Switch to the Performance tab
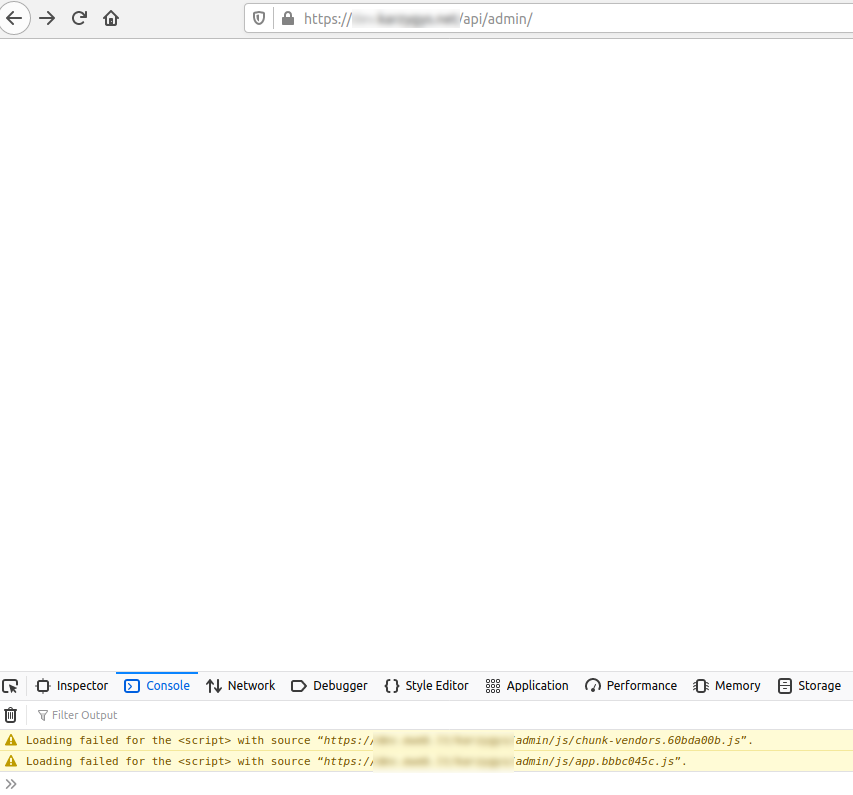The width and height of the screenshot is (853, 795). coord(631,685)
